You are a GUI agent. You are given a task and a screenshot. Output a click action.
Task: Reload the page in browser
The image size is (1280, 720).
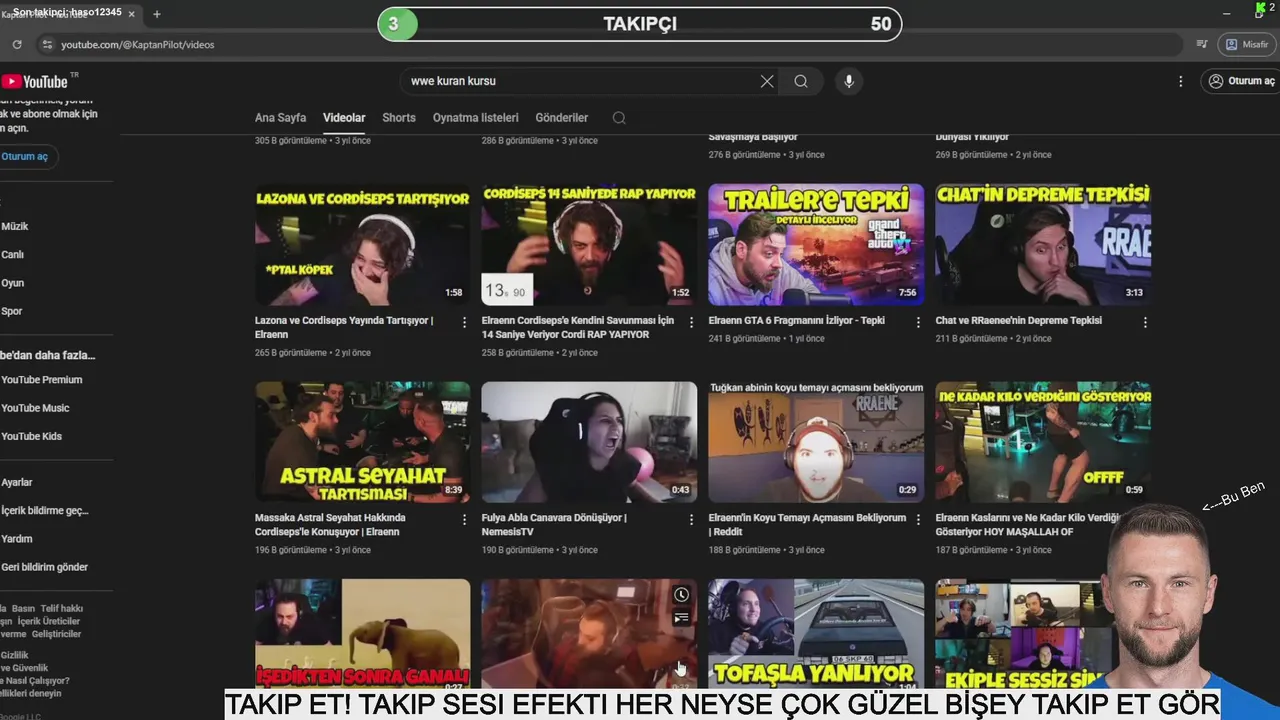[17, 45]
